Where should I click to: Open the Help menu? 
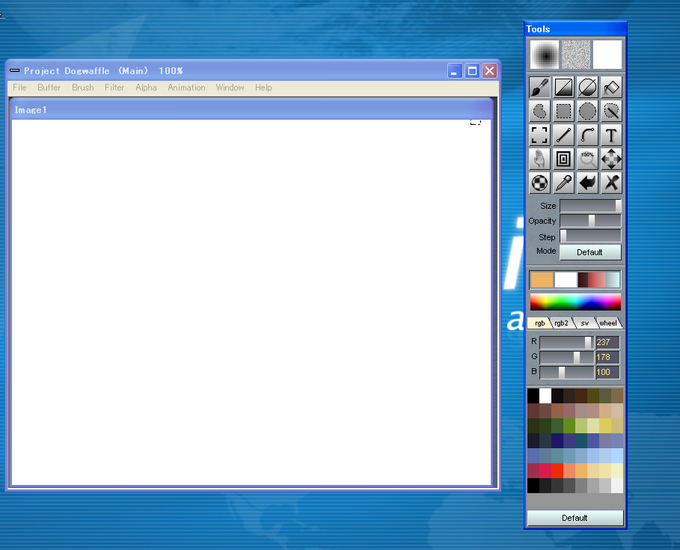(x=263, y=88)
